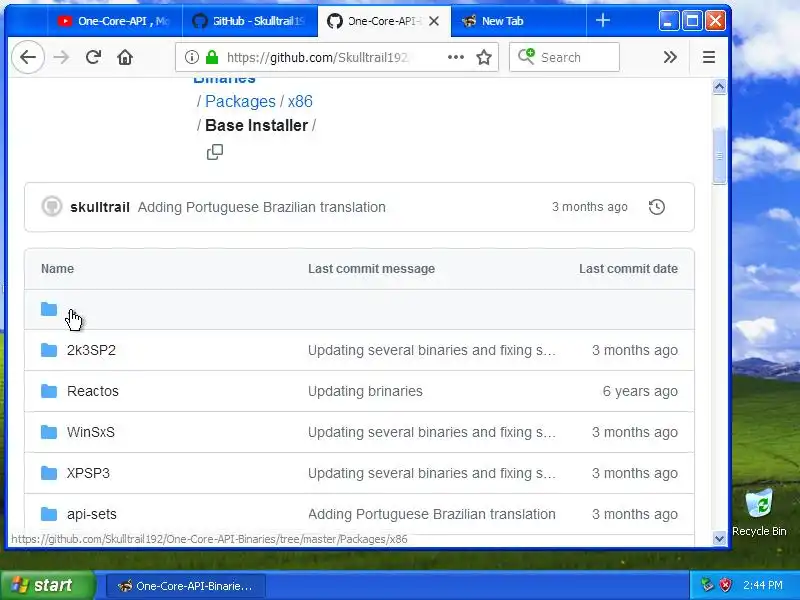Click the Reactos row 6 years ago date

(640, 391)
